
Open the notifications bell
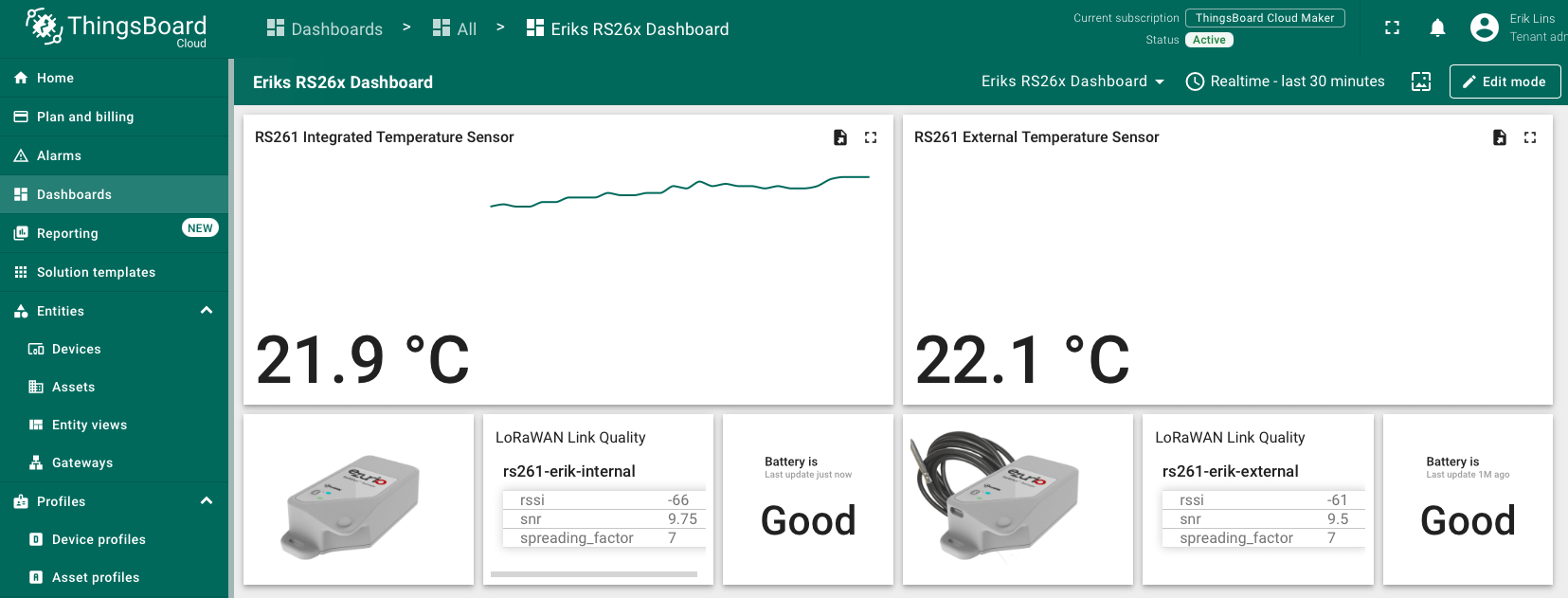click(x=1437, y=28)
